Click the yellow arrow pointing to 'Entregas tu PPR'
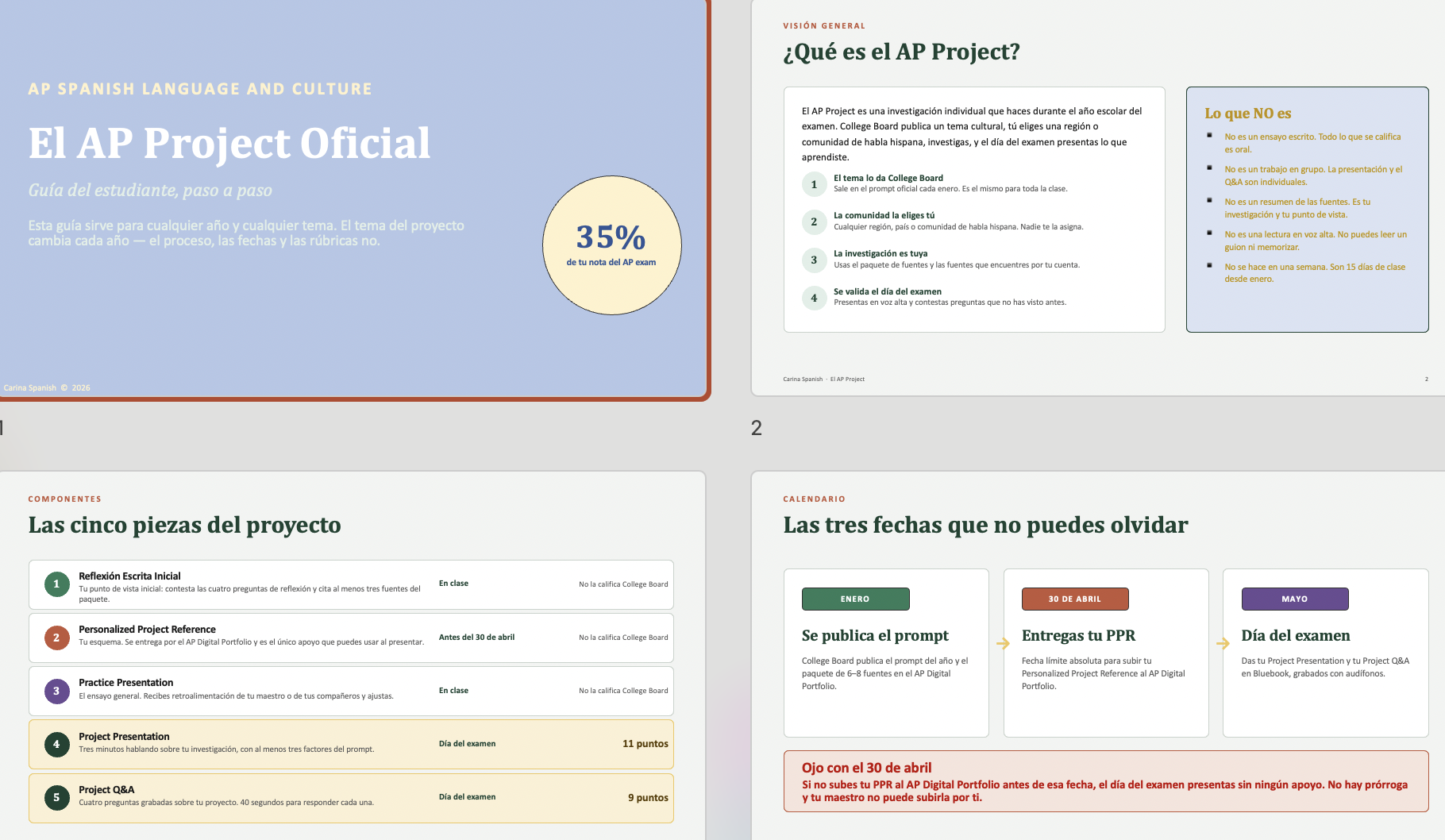Image resolution: width=1445 pixels, height=840 pixels. (x=1003, y=643)
